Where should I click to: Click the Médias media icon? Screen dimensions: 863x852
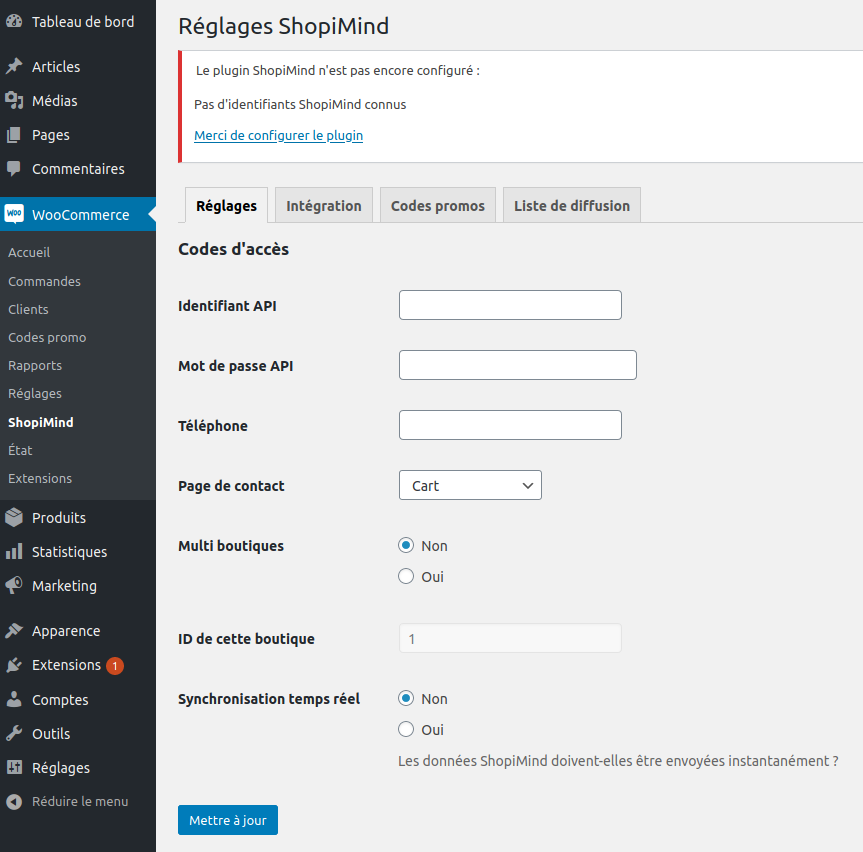tap(14, 101)
